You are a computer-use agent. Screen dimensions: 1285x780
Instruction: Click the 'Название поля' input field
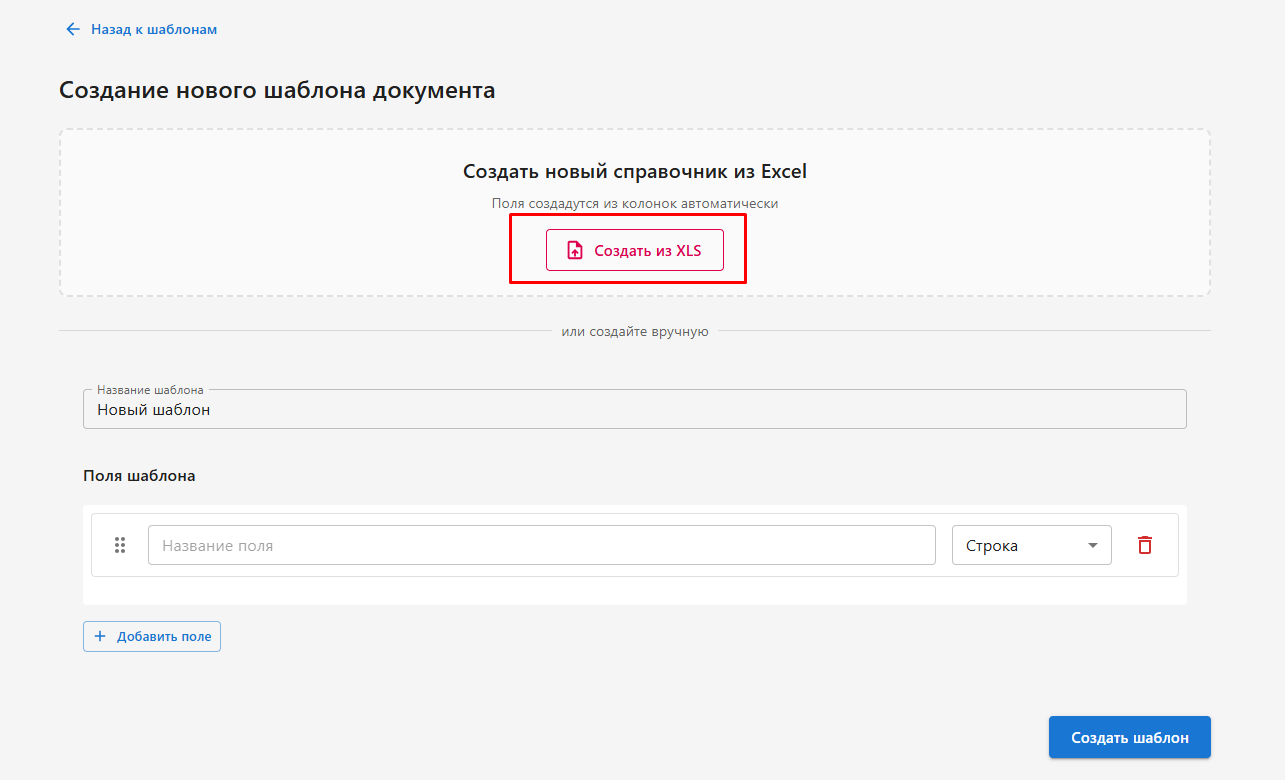pyautogui.click(x=542, y=545)
